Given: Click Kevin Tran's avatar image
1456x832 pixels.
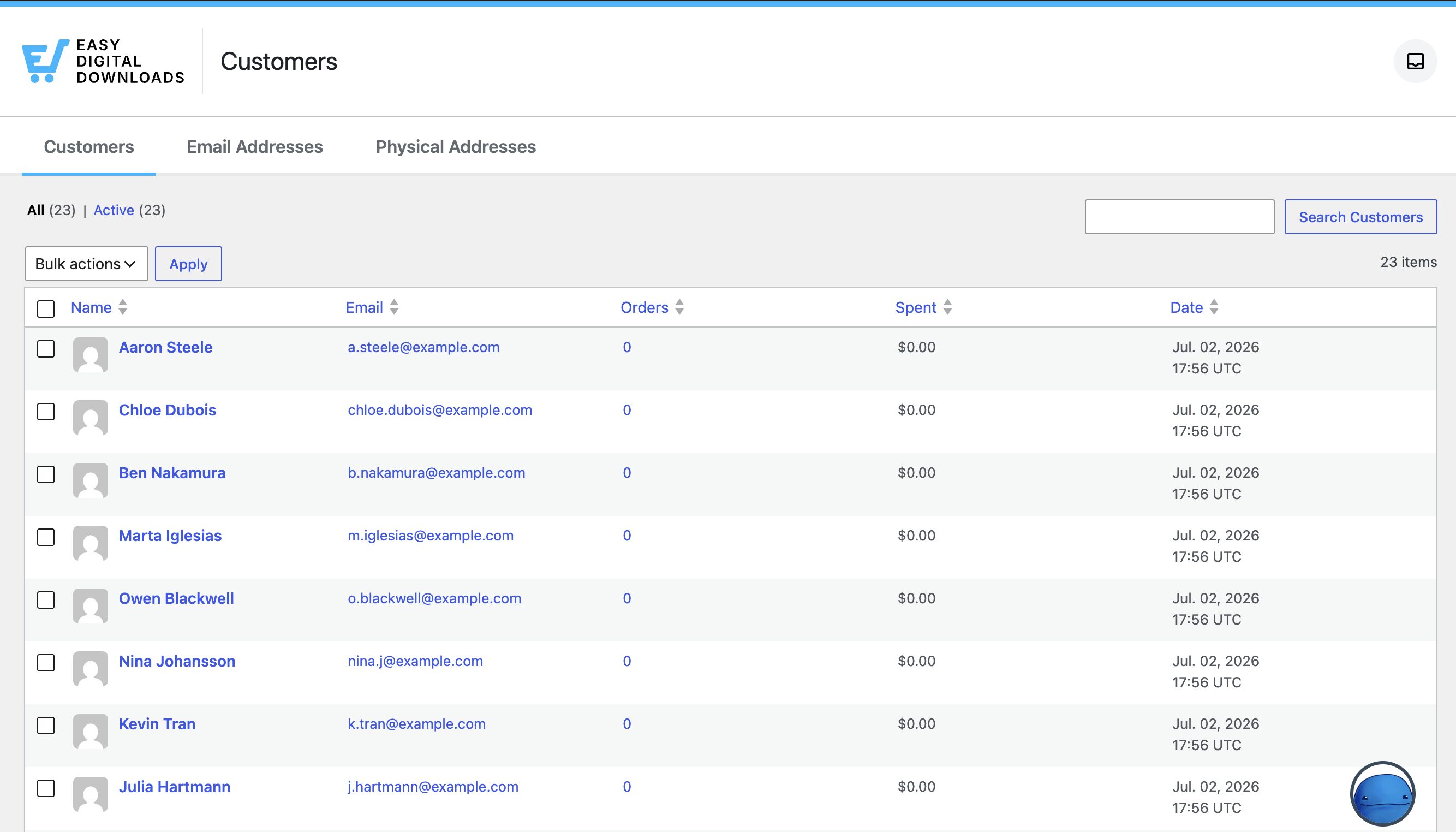Looking at the screenshot, I should point(90,732).
